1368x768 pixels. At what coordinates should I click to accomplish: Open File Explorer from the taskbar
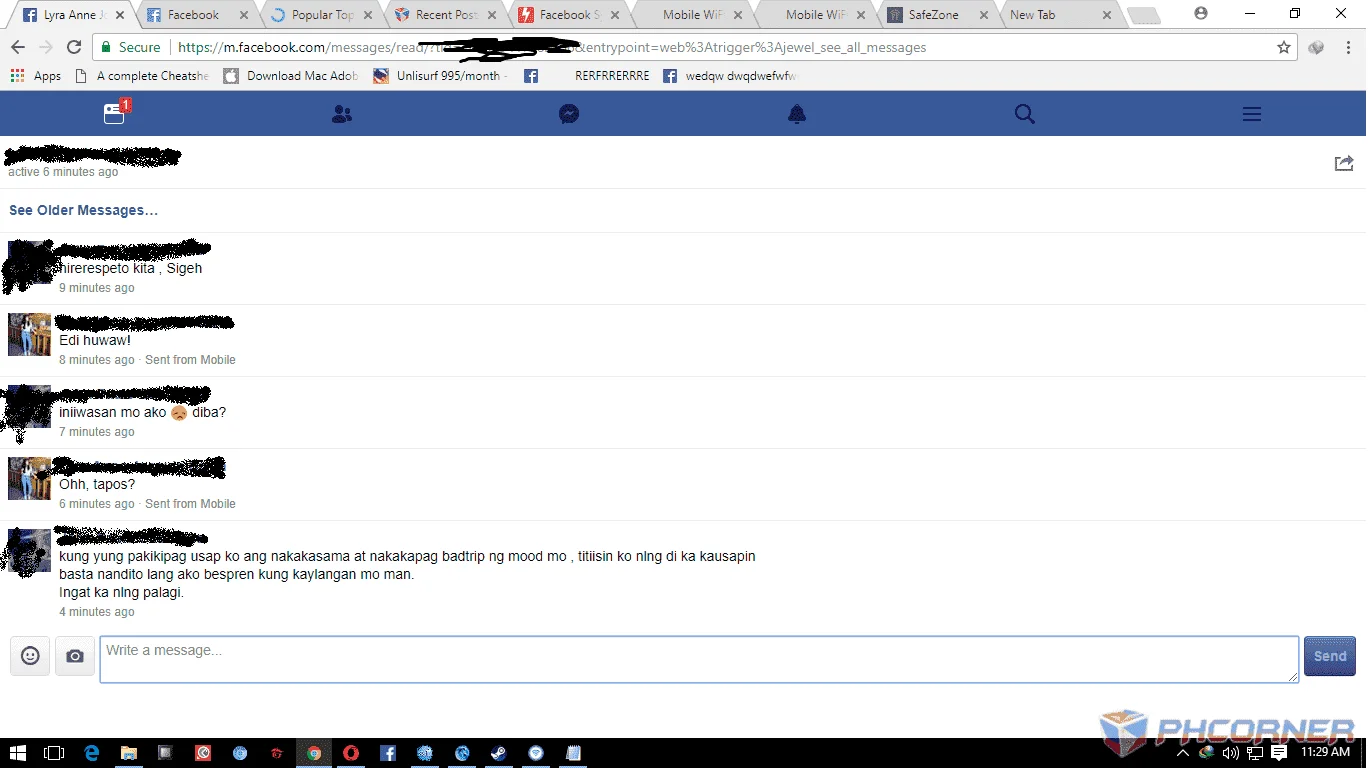[x=129, y=753]
